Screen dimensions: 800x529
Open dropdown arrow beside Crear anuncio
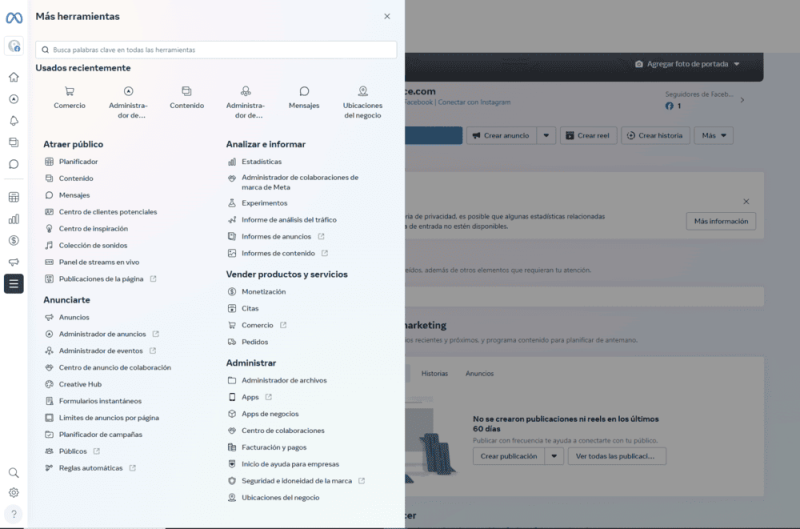(546, 135)
